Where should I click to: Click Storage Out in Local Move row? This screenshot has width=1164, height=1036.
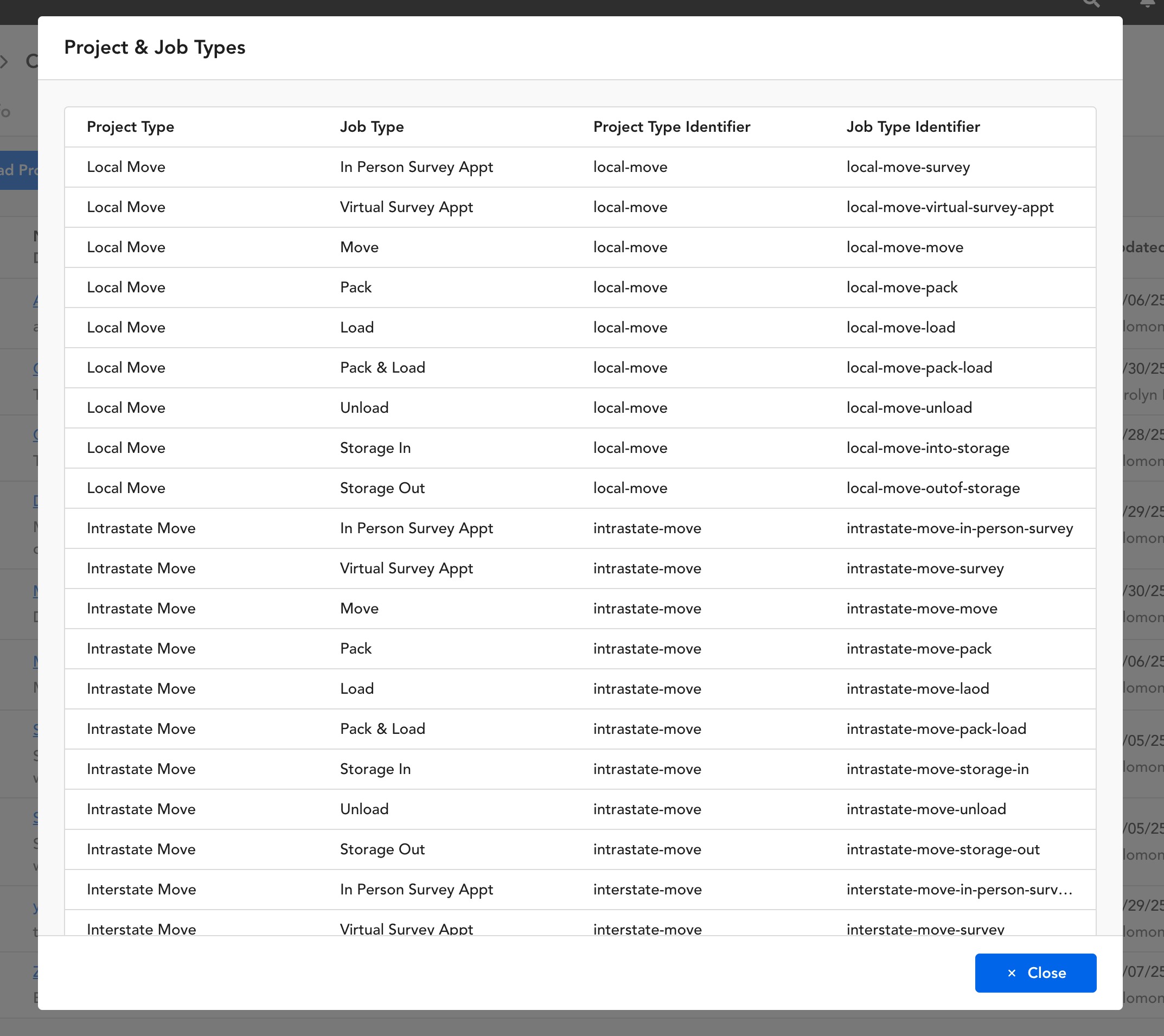click(382, 488)
